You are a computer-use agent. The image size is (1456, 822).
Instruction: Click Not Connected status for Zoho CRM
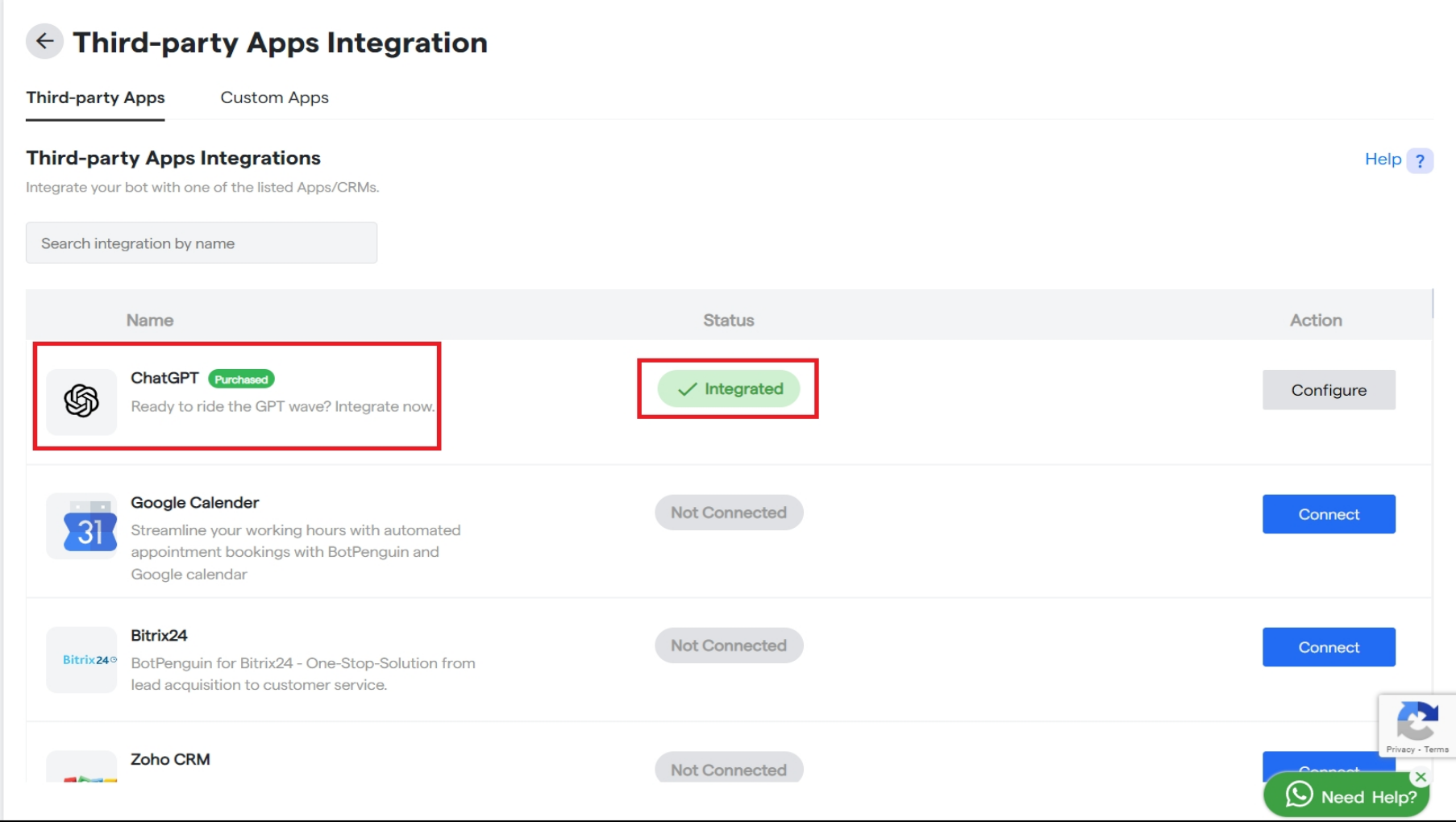729,768
